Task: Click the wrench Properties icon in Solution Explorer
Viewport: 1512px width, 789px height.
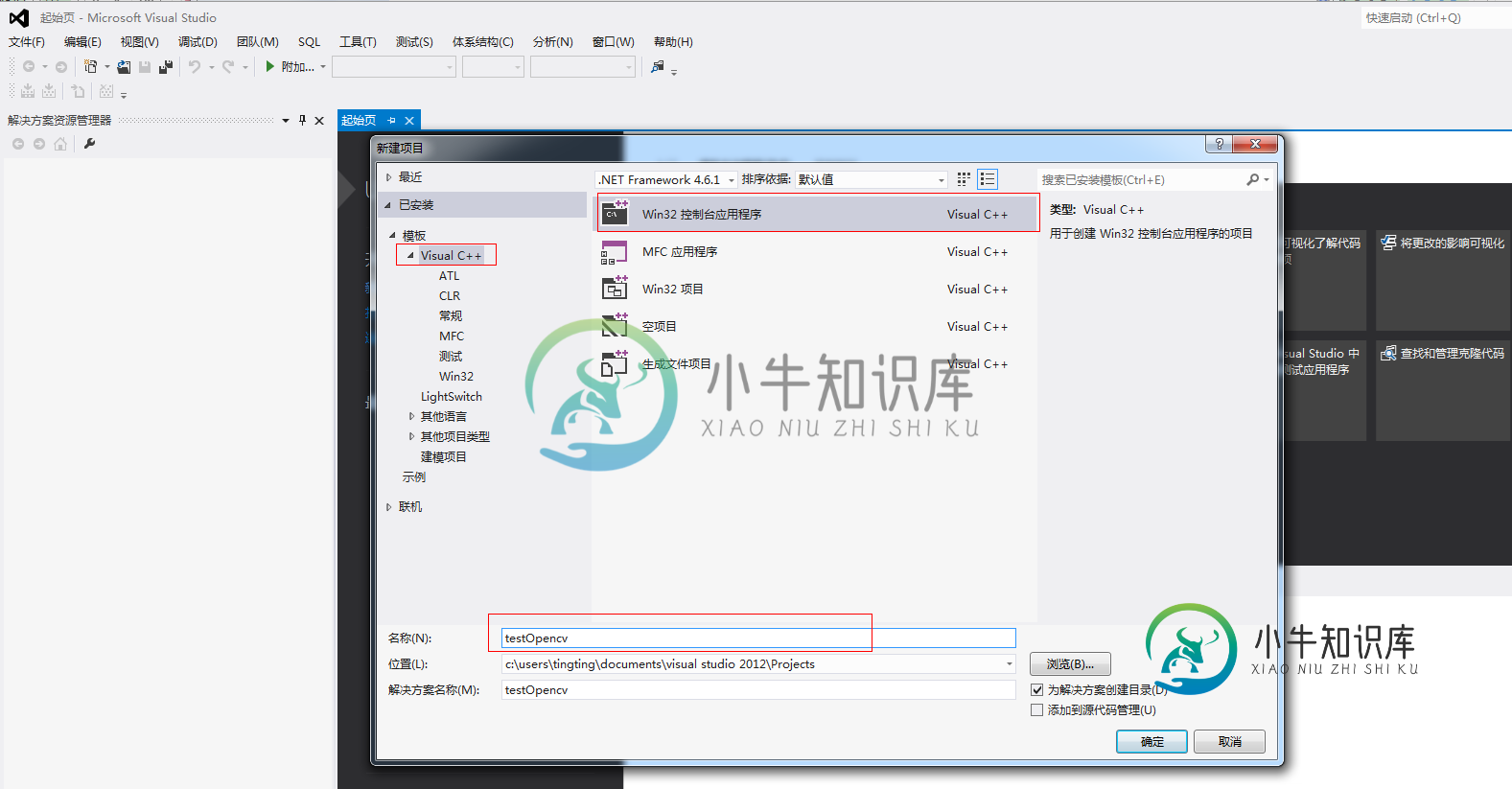Action: point(89,144)
